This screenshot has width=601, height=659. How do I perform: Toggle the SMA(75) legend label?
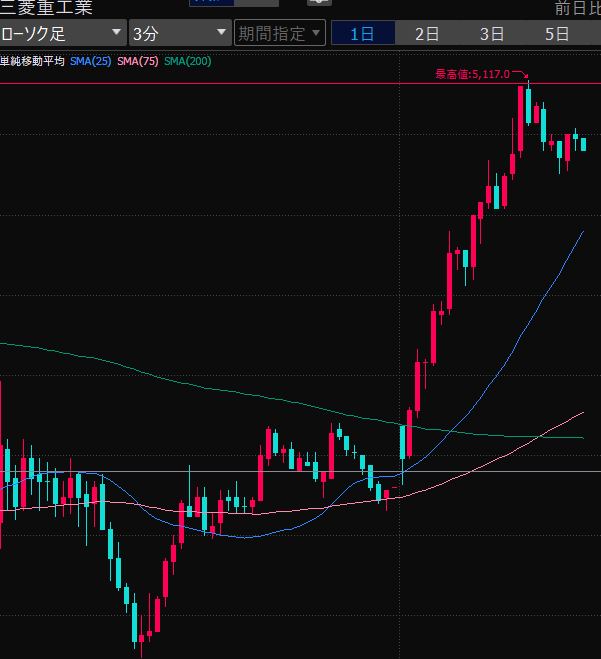point(137,62)
